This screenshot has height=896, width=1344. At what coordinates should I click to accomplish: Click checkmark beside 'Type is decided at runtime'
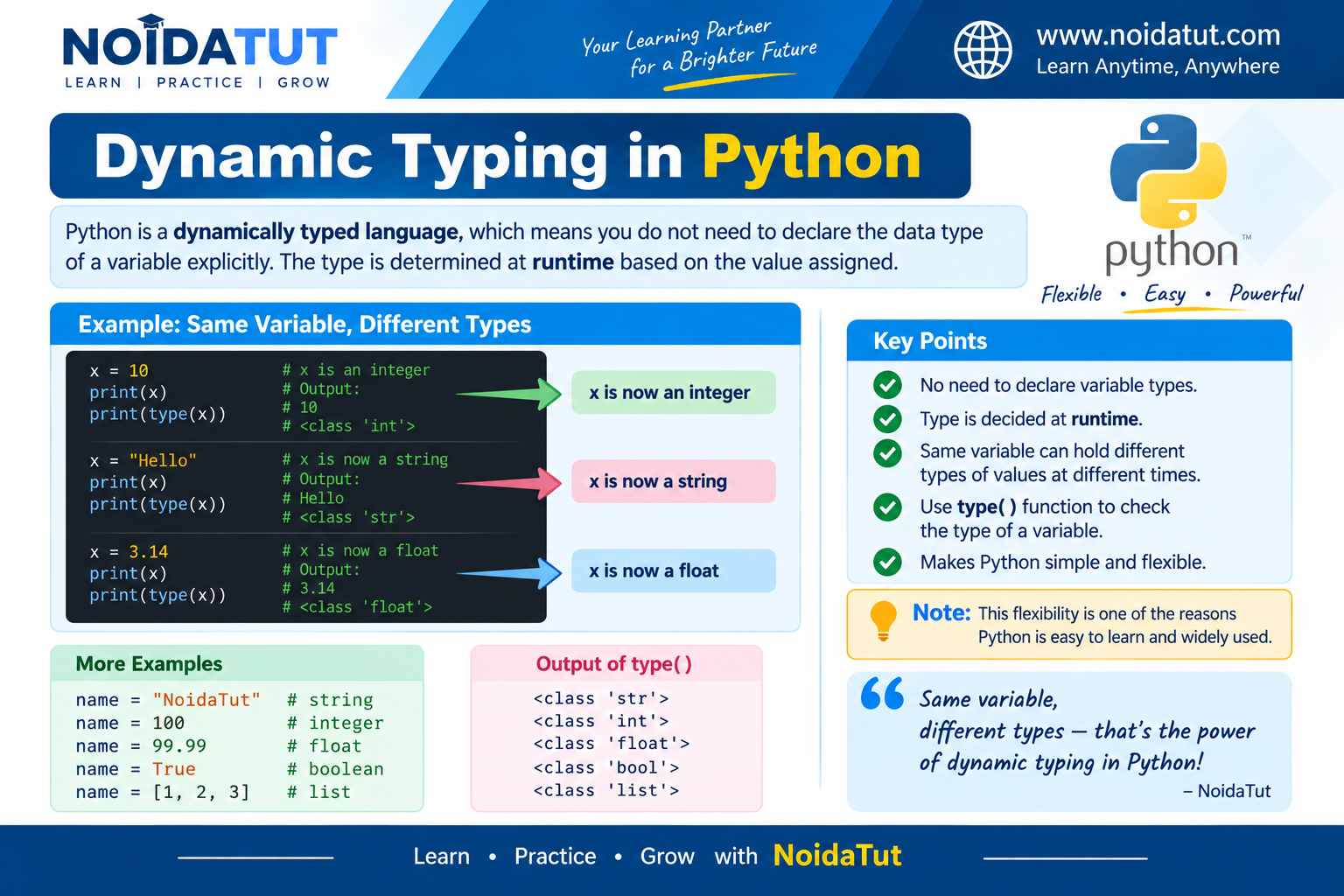[887, 419]
